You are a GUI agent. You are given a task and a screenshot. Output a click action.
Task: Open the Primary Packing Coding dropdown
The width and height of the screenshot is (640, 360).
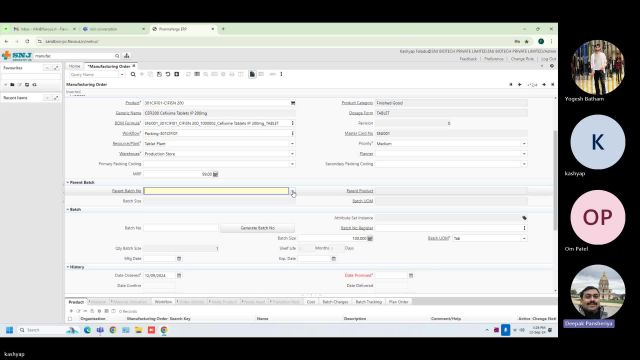click(292, 164)
